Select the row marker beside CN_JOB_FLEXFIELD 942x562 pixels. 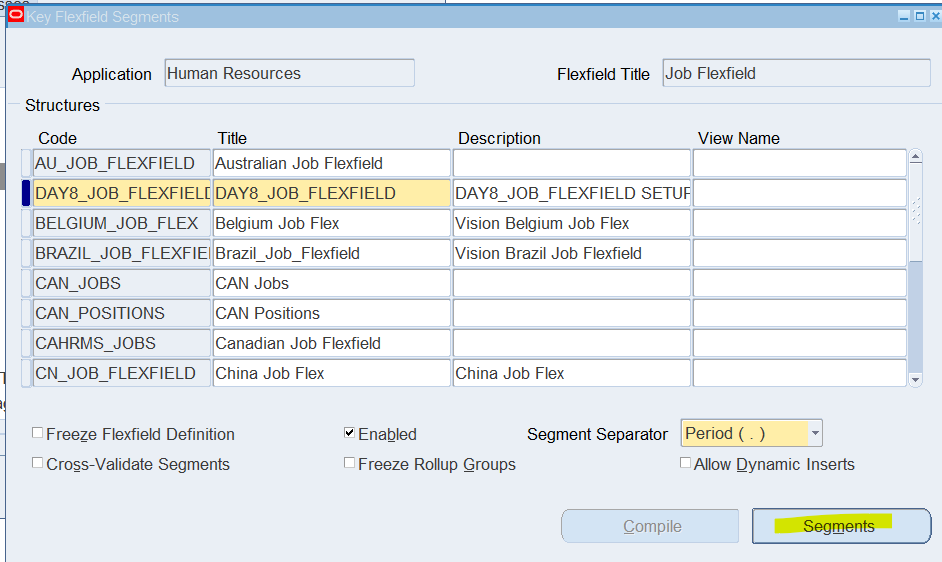coord(26,373)
